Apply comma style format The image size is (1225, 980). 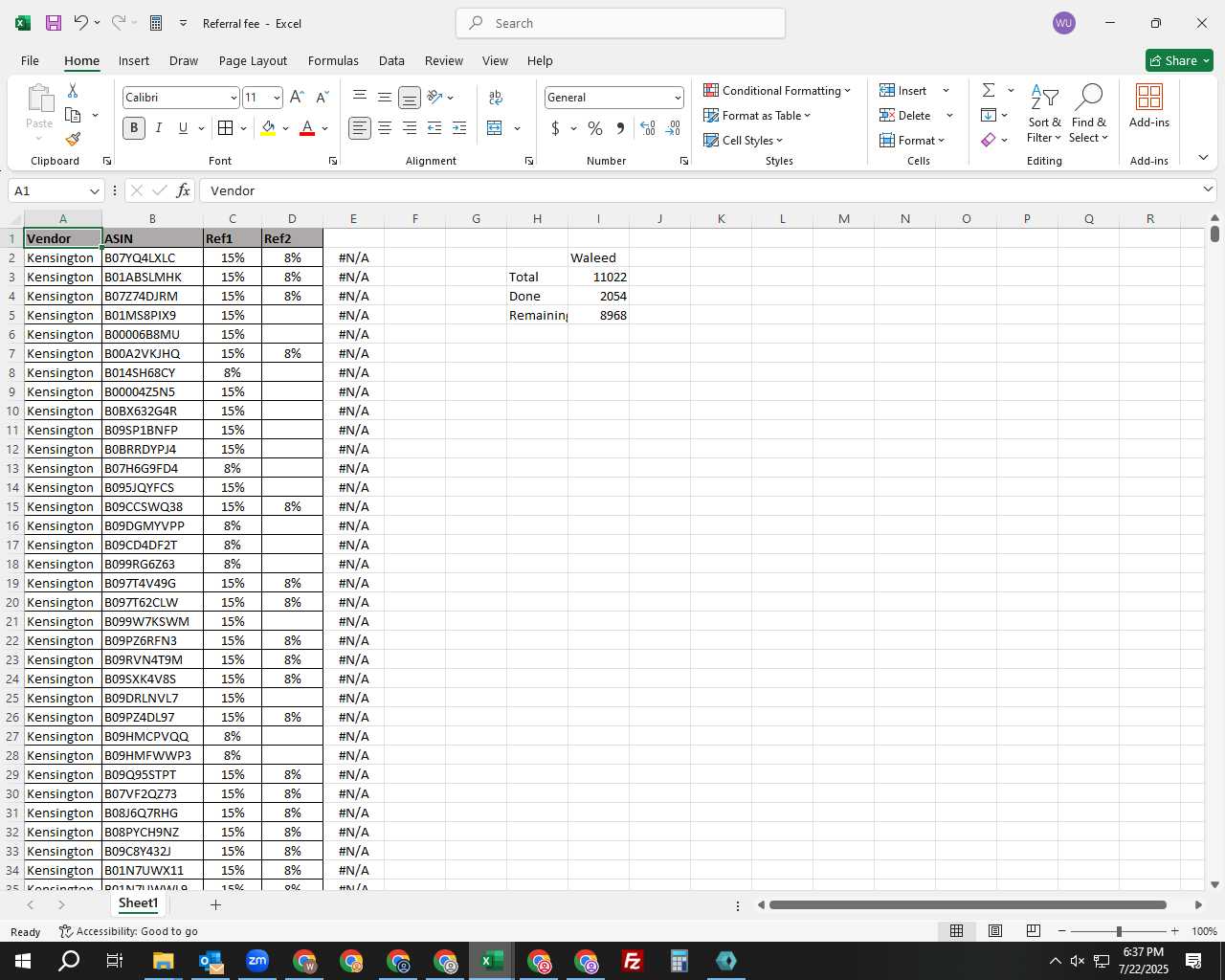(x=620, y=128)
